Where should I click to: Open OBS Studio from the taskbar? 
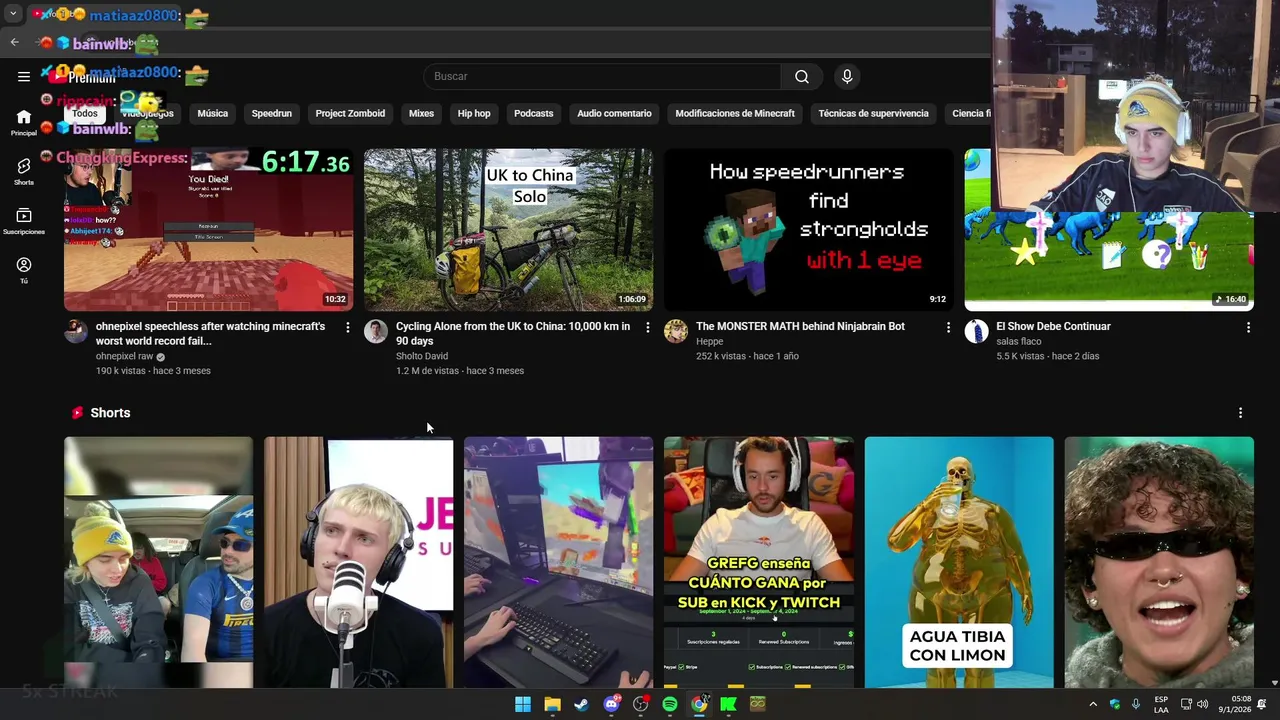point(640,704)
